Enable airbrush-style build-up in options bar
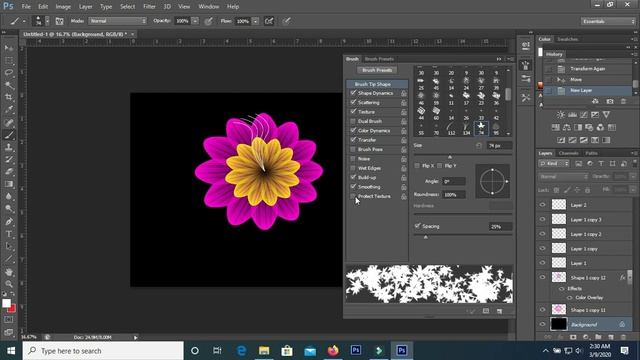 point(269,21)
